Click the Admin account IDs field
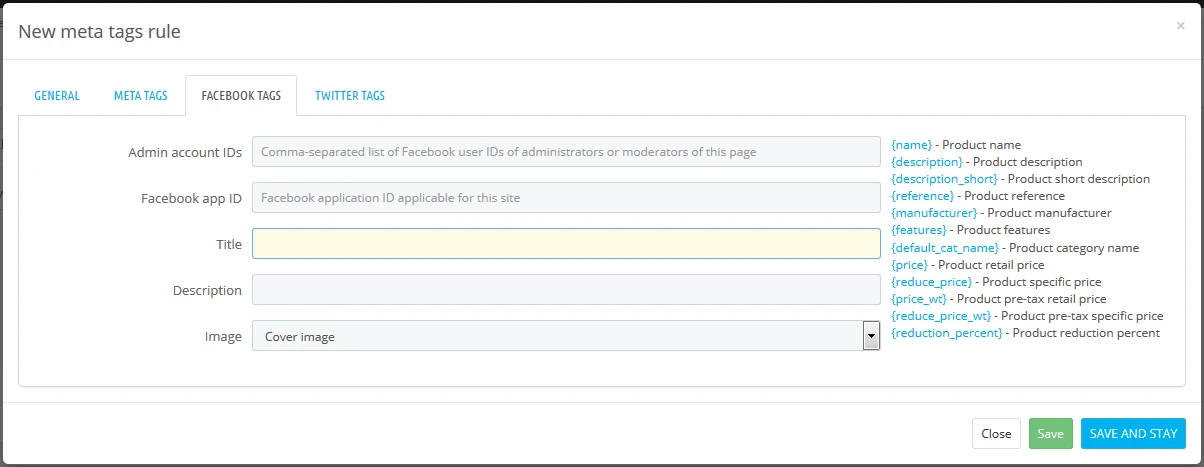 point(566,152)
